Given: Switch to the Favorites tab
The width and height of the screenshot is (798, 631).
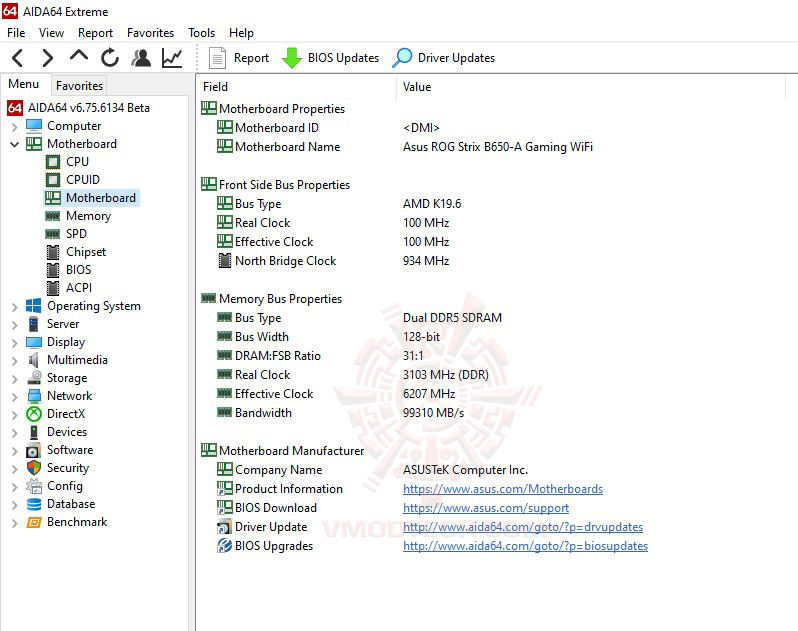Looking at the screenshot, I should click(x=79, y=86).
